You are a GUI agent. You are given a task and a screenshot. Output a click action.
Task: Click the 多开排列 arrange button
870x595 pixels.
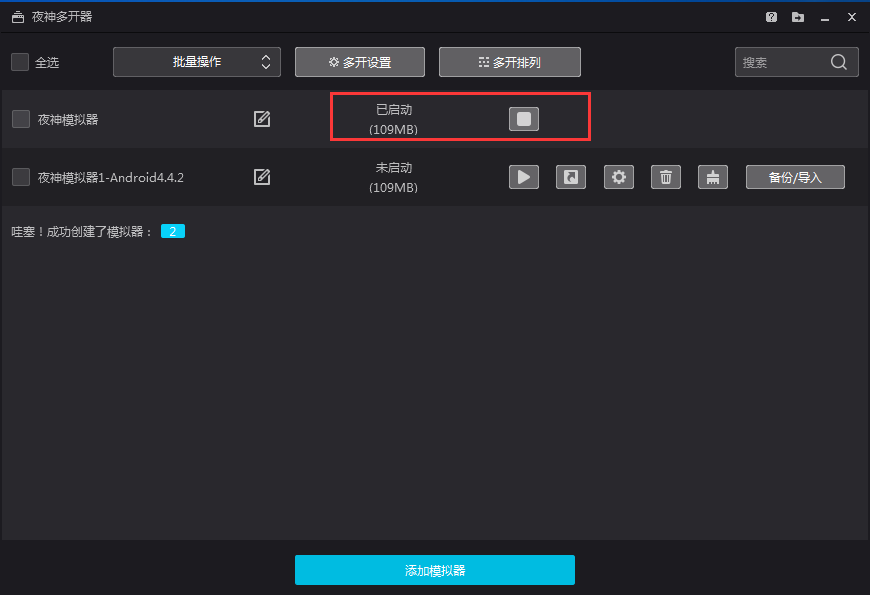coord(510,62)
